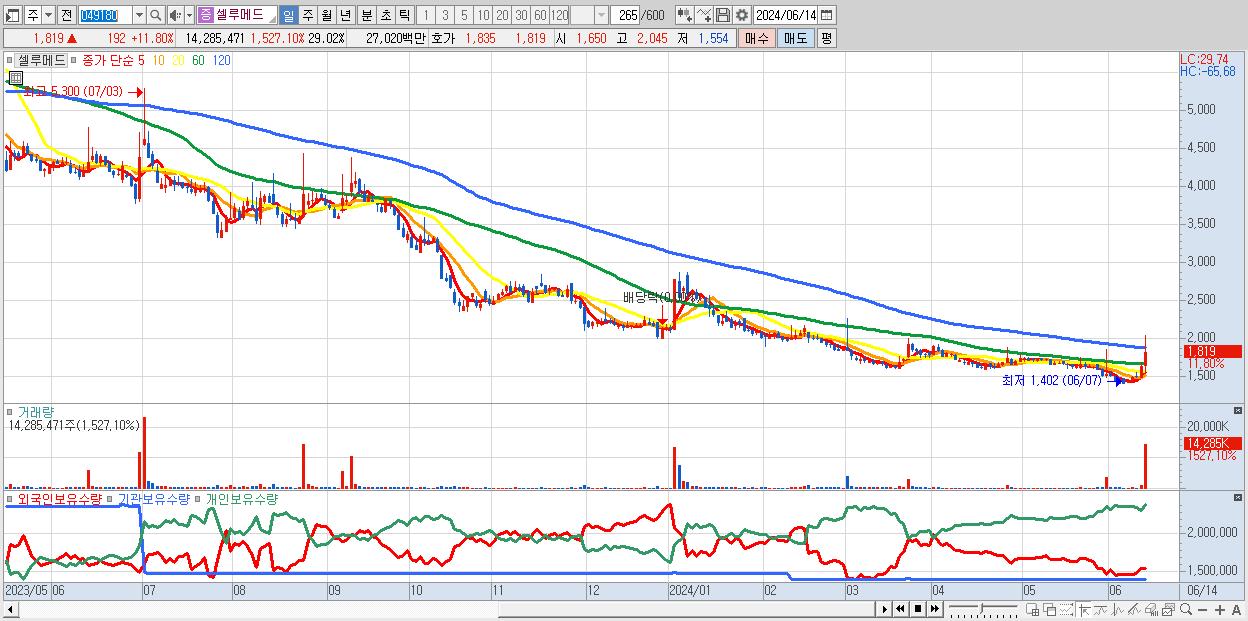Click the bar count field showing 265
Screen dimensions: 1248x621
click(627, 16)
